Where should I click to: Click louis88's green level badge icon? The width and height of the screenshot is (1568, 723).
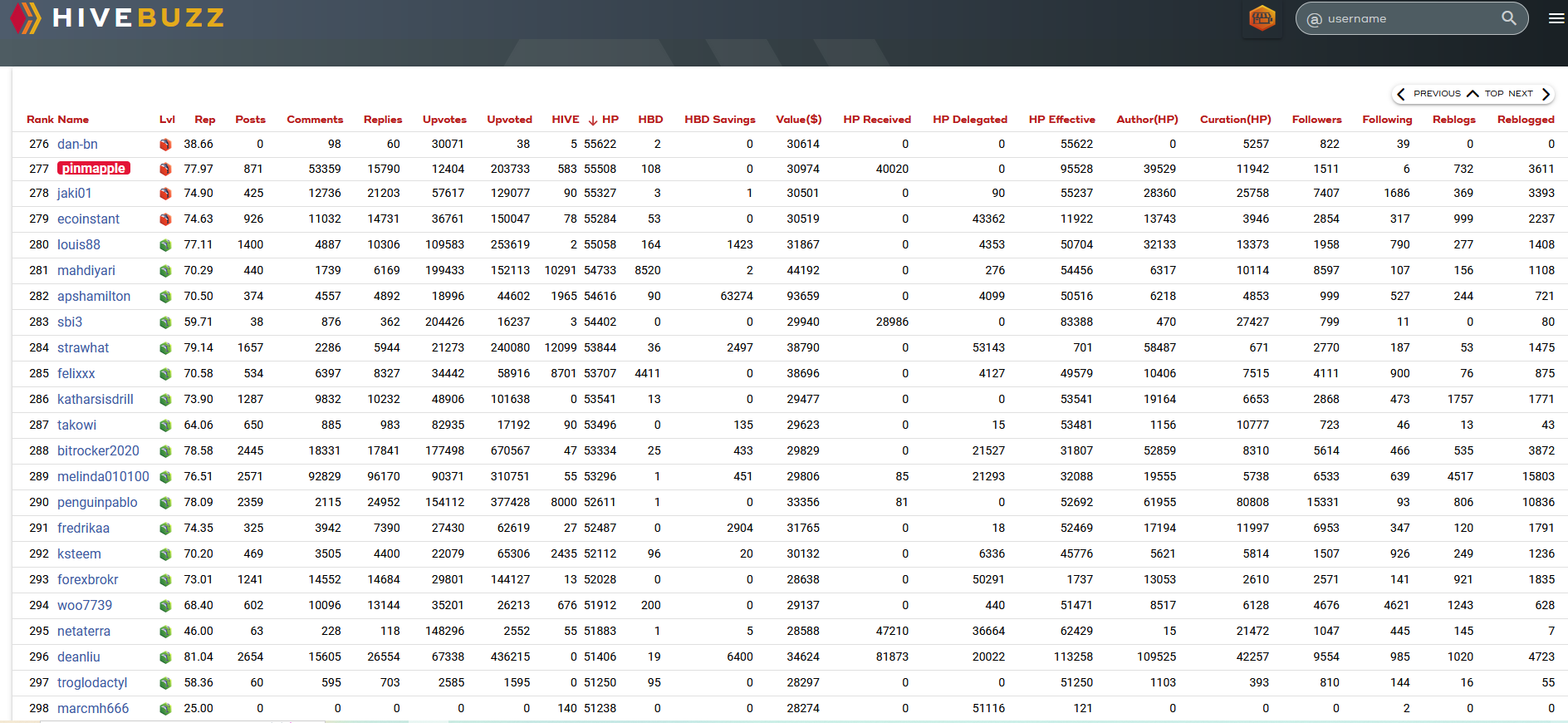[165, 245]
